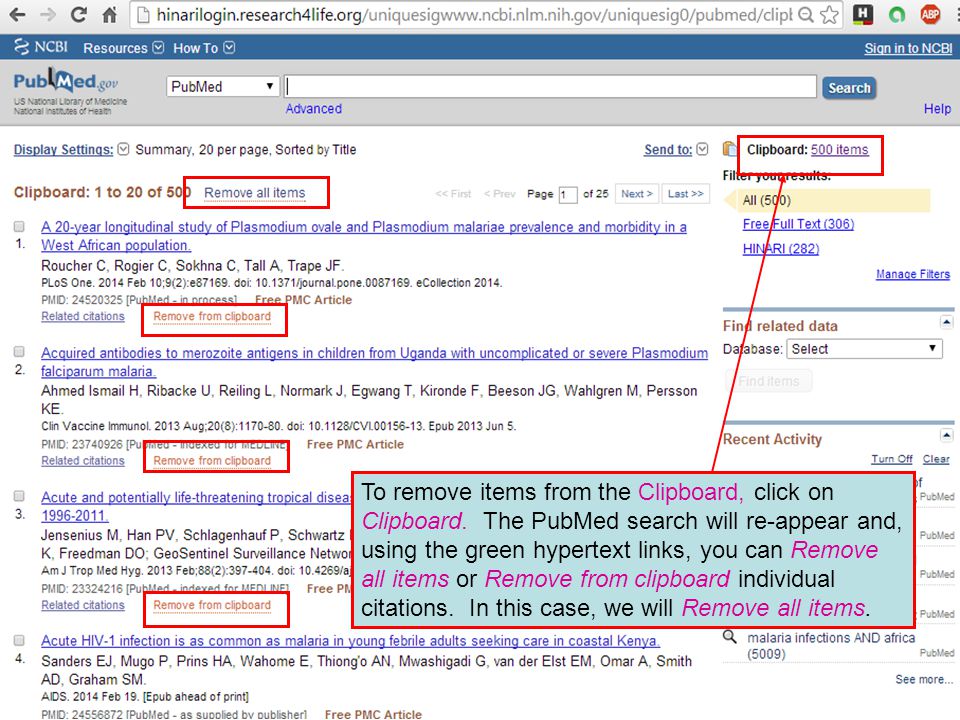Click the green circular extension icon

(897, 14)
